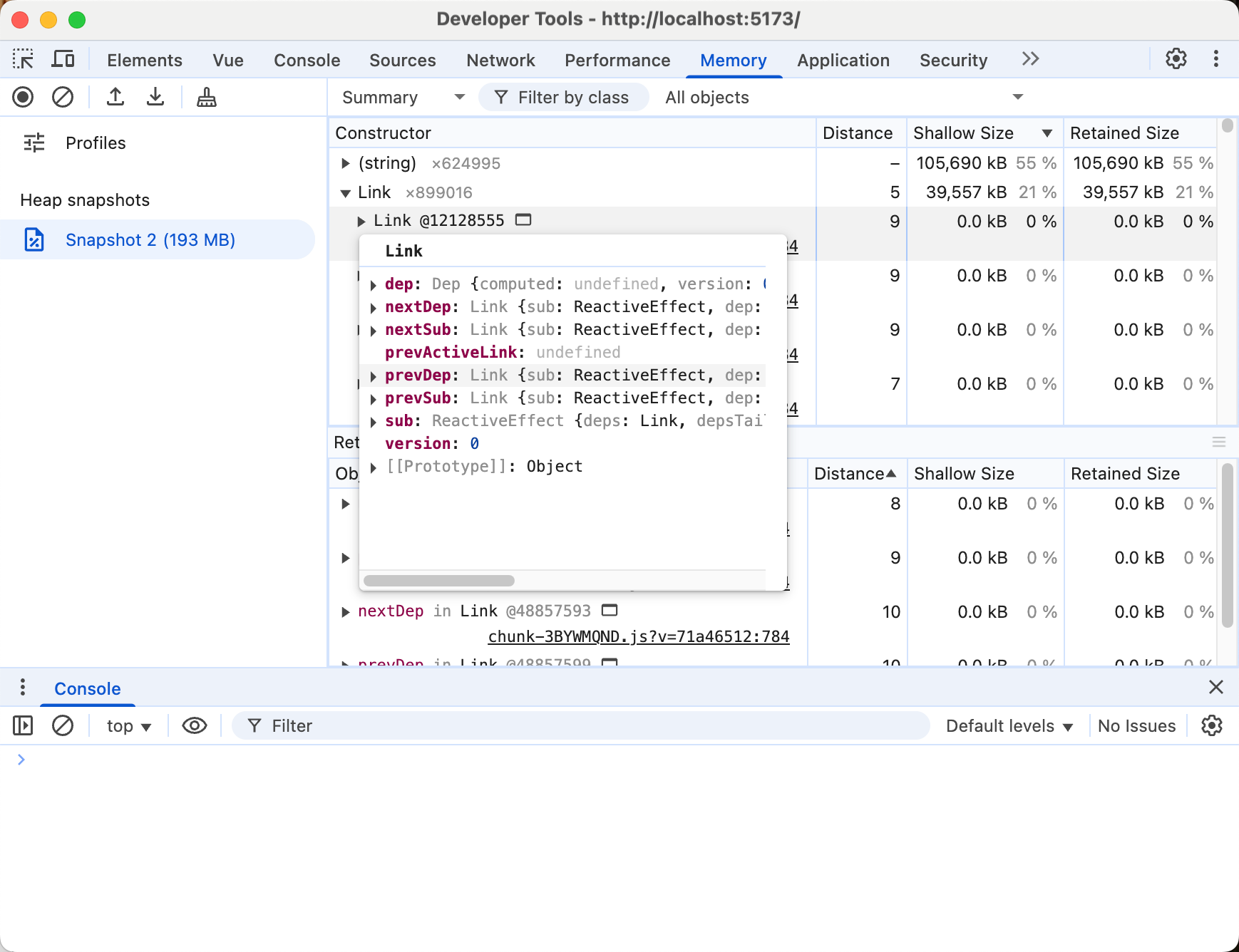Activate the inspect element picker icon

pos(23,59)
